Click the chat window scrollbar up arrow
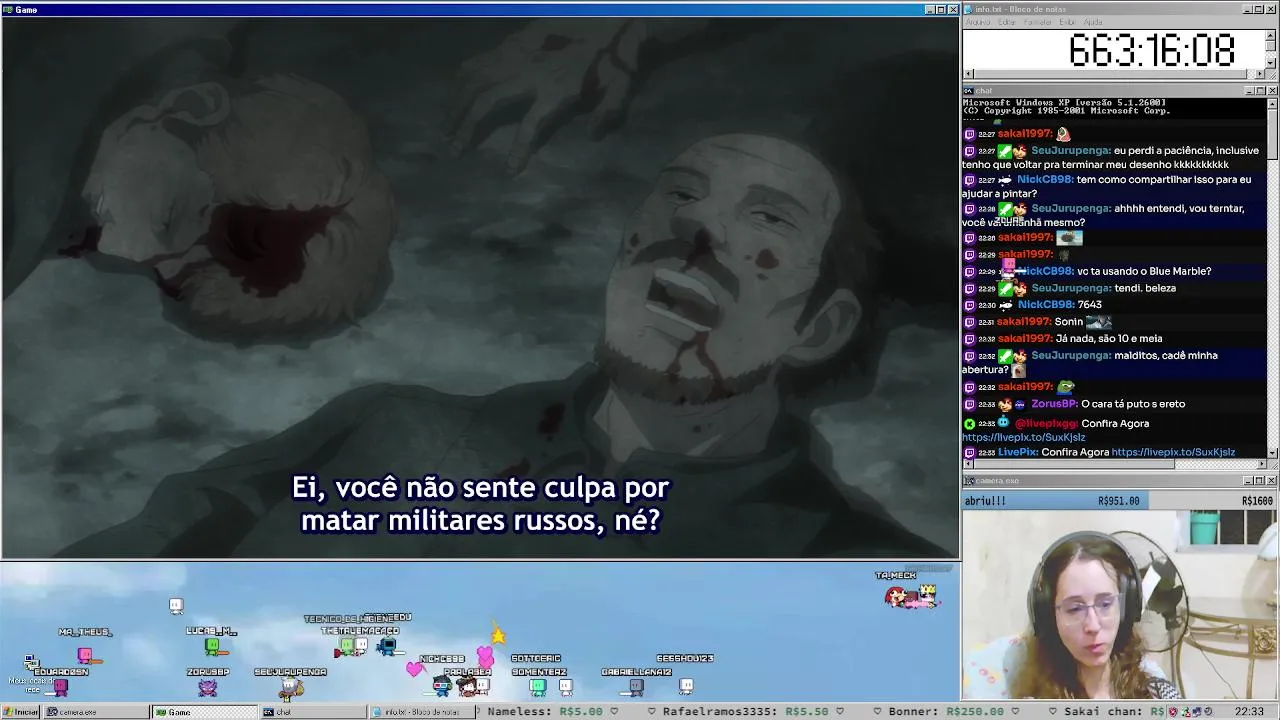Screen dimensions: 1280x720 click(1272, 103)
